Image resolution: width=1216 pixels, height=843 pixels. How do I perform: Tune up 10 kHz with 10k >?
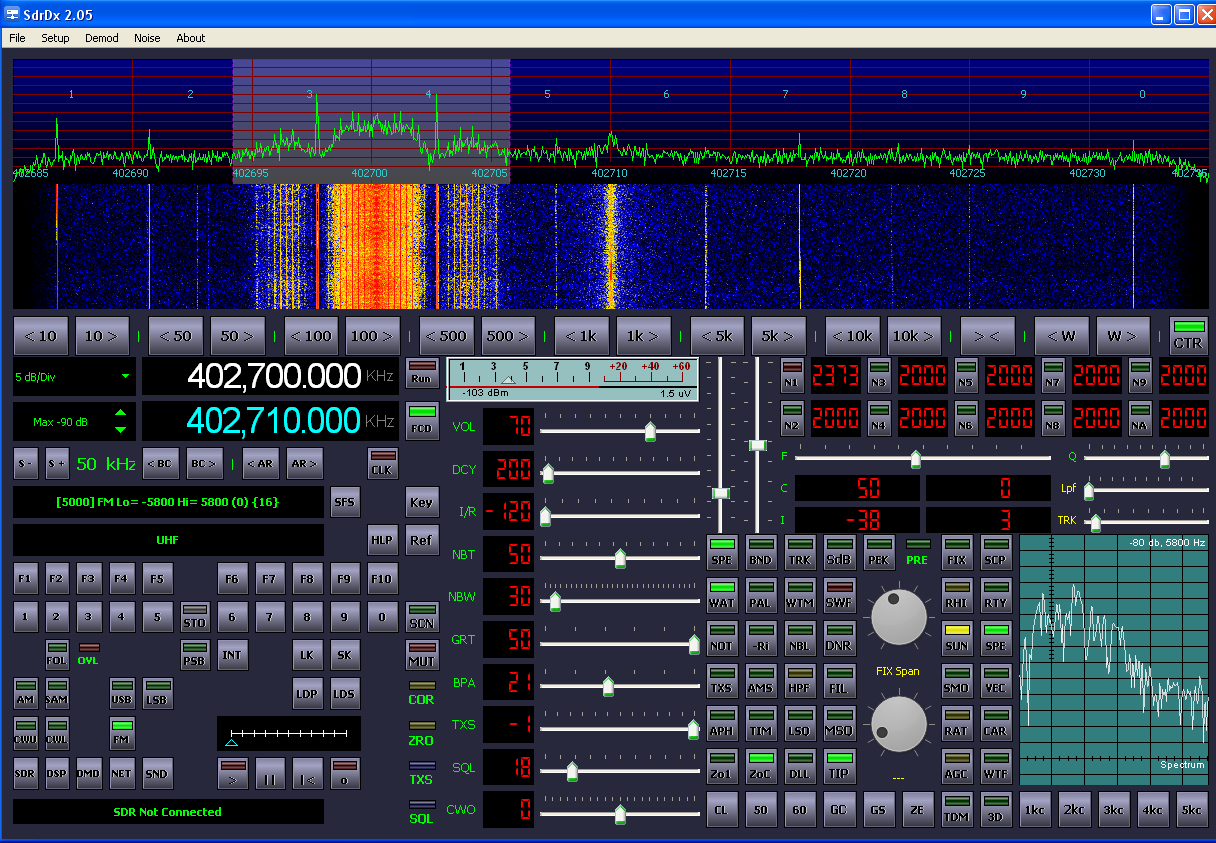[914, 336]
